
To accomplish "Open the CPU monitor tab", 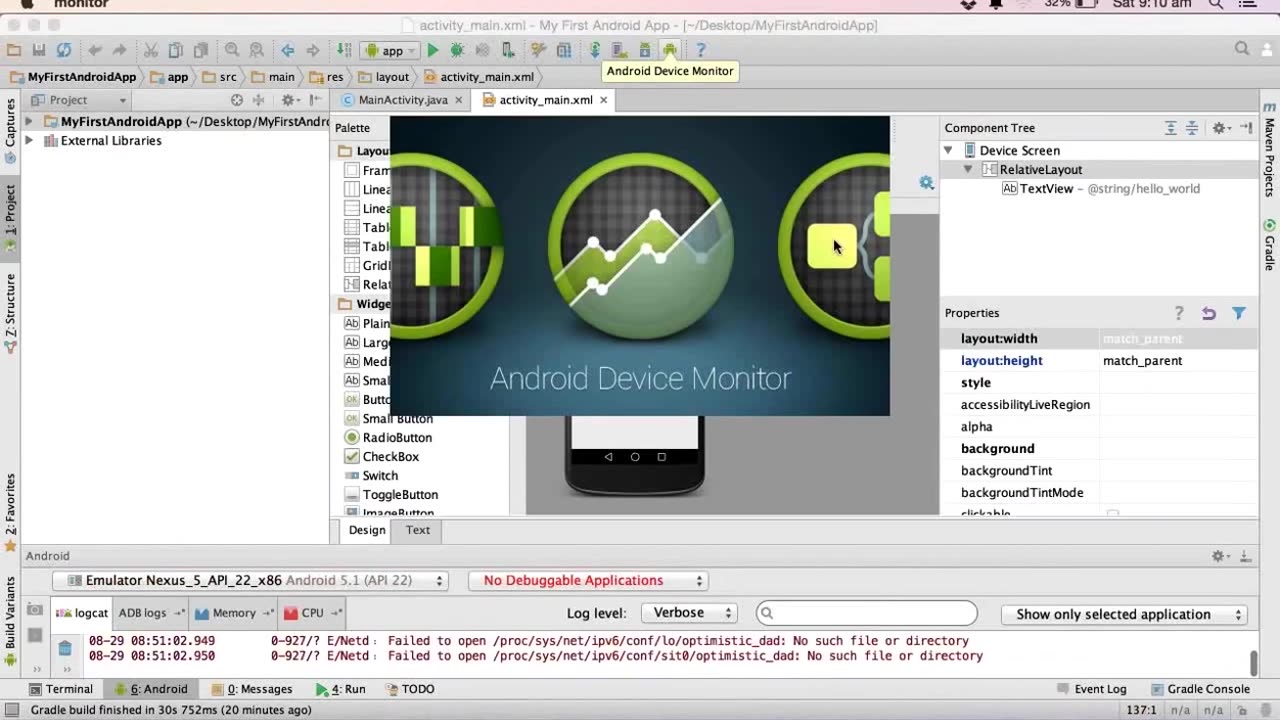I will point(312,613).
